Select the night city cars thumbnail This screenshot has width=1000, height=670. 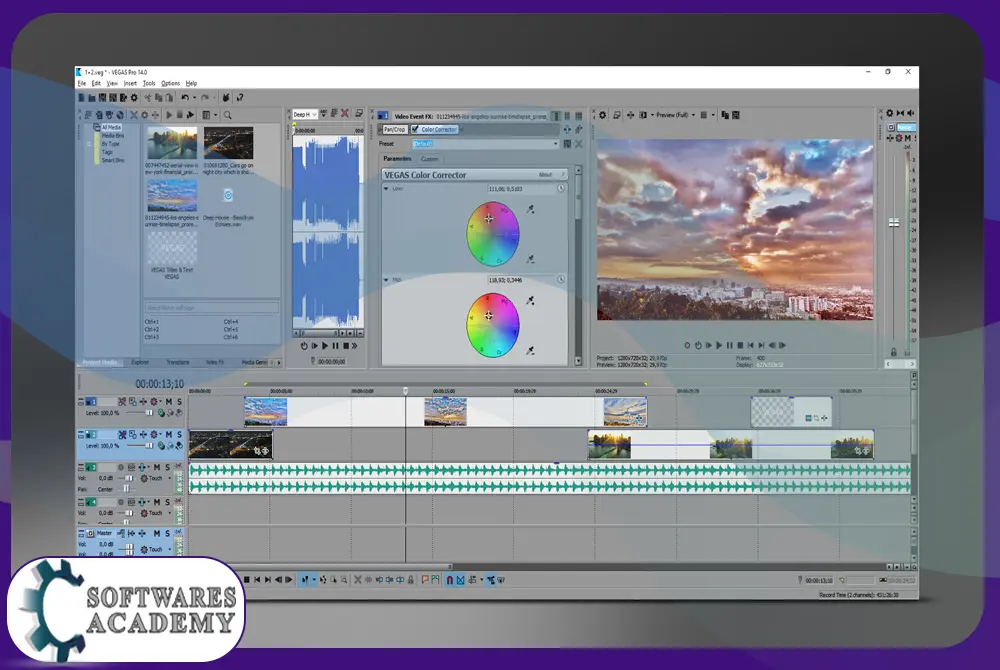pos(228,143)
